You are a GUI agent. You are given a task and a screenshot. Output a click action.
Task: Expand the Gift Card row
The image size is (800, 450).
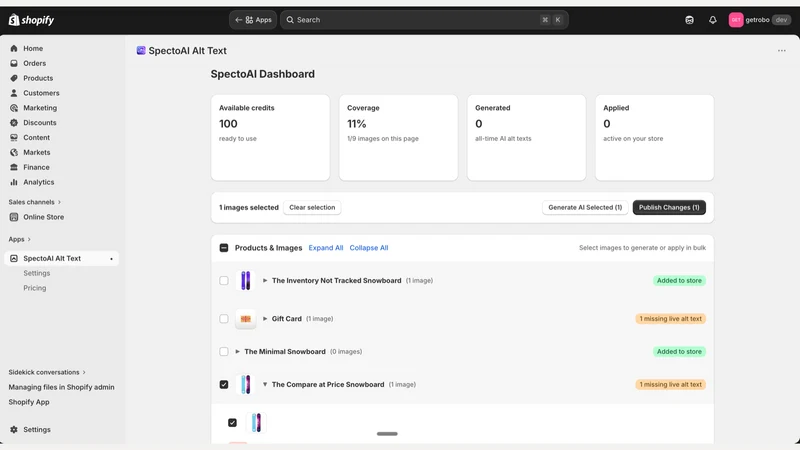click(x=265, y=318)
